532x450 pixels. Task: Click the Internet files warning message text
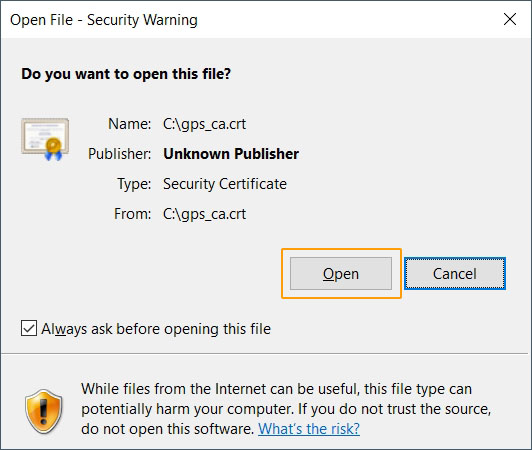[x=286, y=409]
